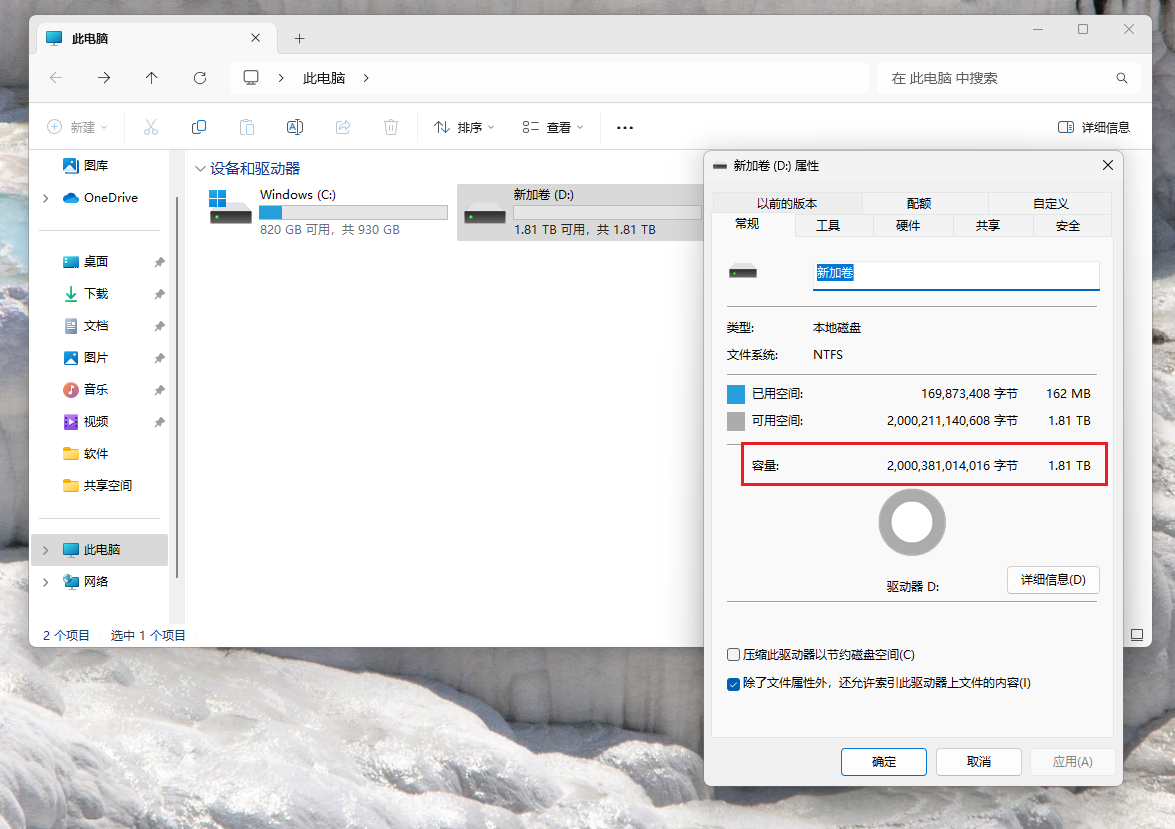Expand OneDrive tree node

(46, 198)
